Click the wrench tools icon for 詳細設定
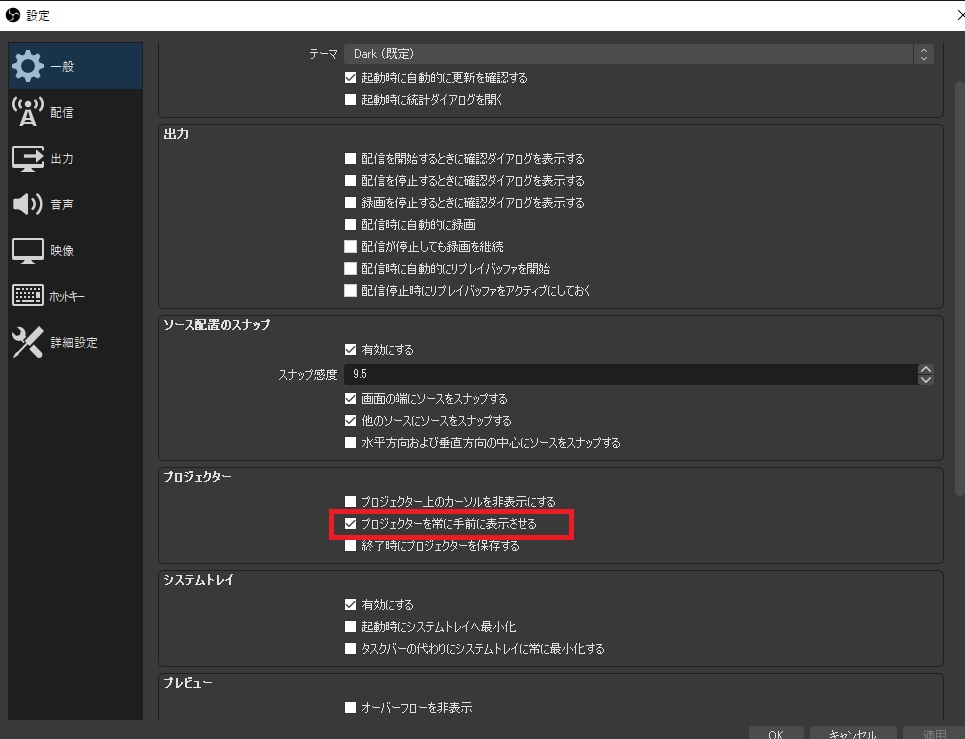Screen dimensions: 965x739 28,342
